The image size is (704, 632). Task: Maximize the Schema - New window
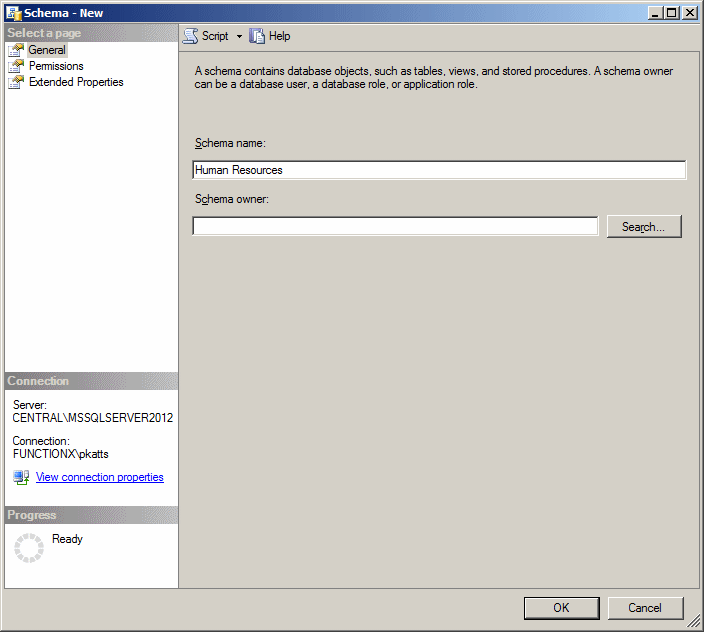pyautogui.click(x=672, y=13)
